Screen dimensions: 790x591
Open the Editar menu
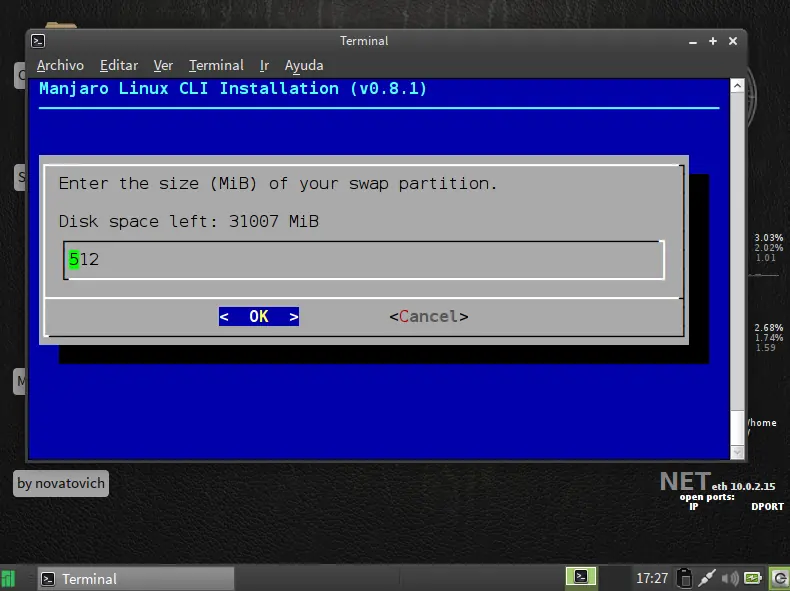point(118,65)
